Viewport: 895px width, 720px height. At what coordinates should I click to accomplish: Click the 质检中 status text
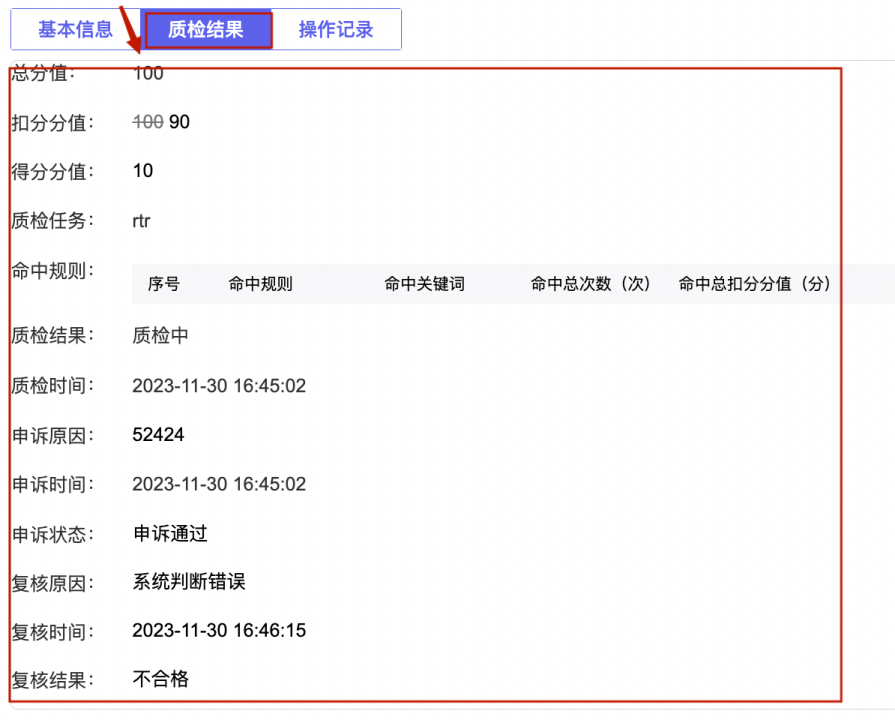point(160,335)
